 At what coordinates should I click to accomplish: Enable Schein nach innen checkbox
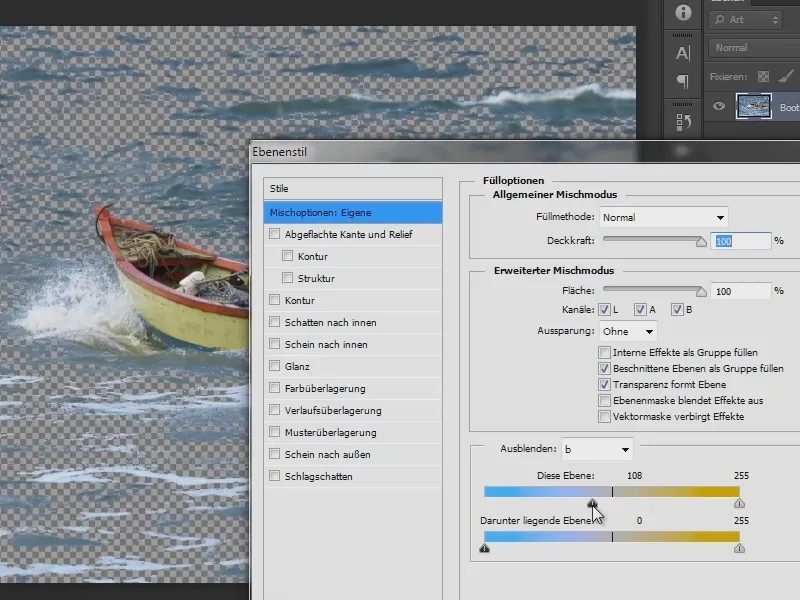(x=274, y=343)
